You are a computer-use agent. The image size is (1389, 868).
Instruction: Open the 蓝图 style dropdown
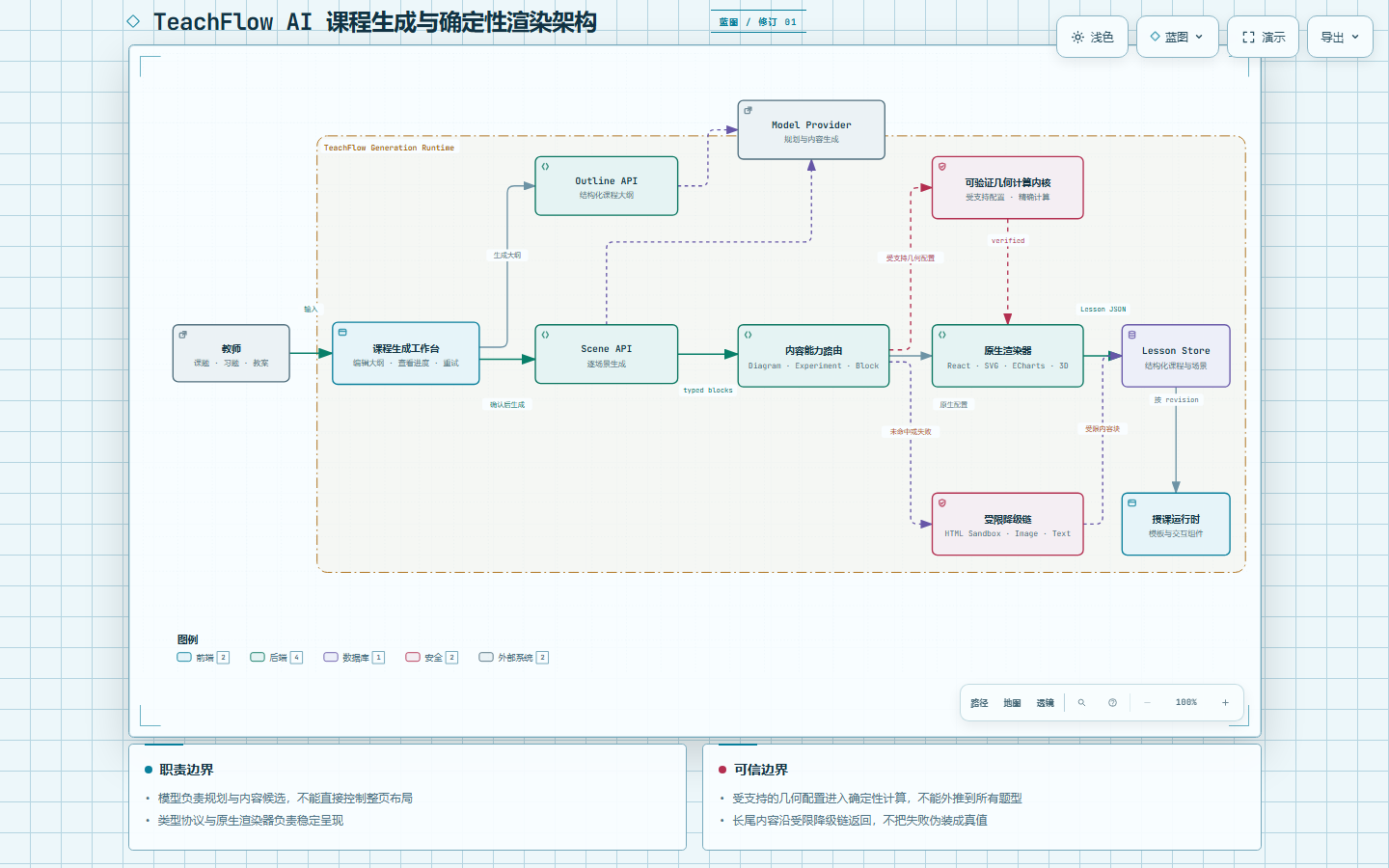tap(1177, 38)
